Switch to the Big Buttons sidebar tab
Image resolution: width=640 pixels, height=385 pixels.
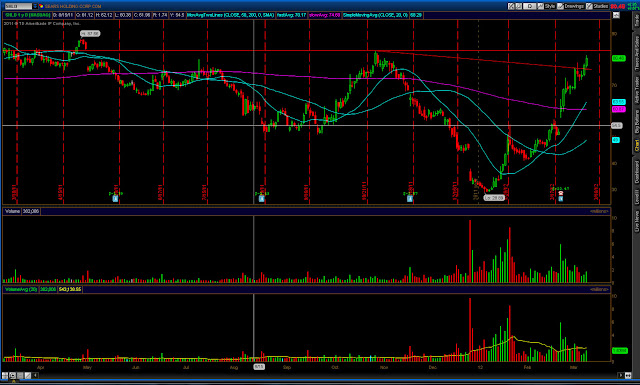pos(636,121)
